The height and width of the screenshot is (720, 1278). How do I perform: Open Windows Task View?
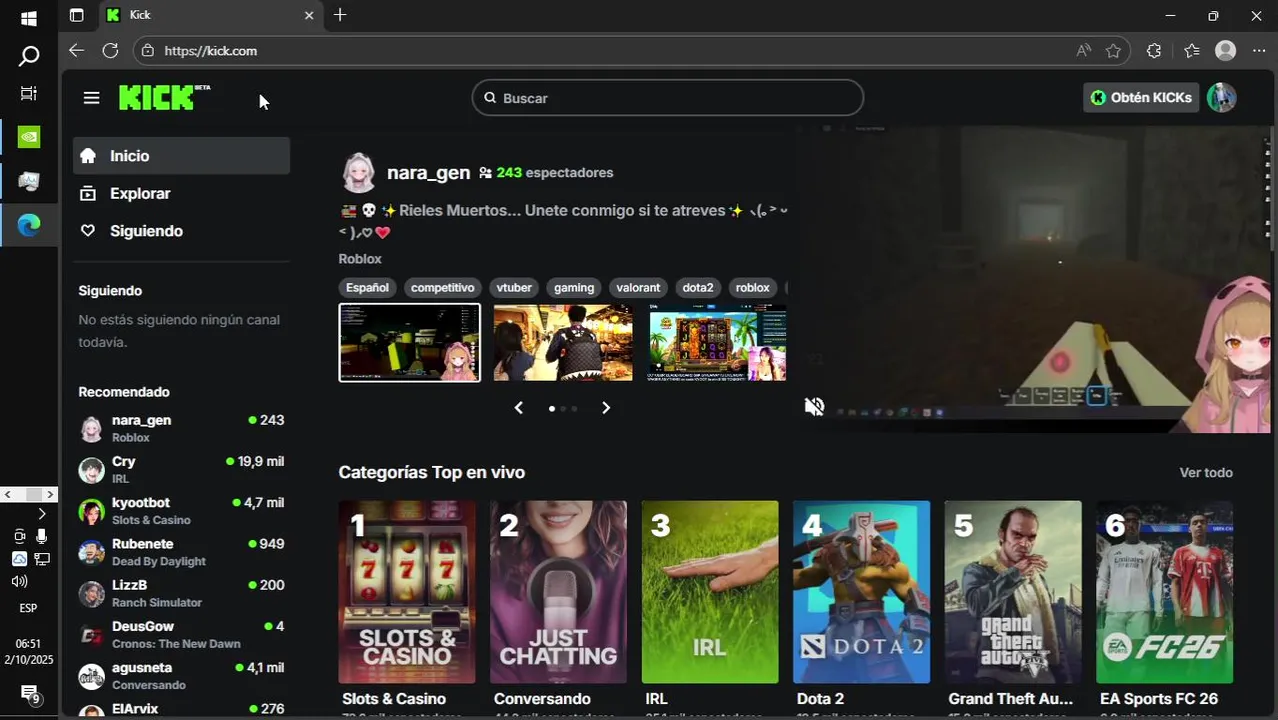point(29,94)
